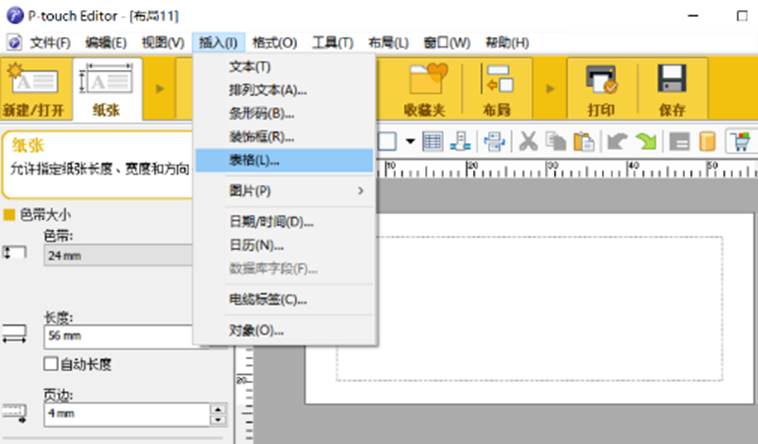Click the length icon beside 长度
The width and height of the screenshot is (758, 444).
[x=15, y=333]
